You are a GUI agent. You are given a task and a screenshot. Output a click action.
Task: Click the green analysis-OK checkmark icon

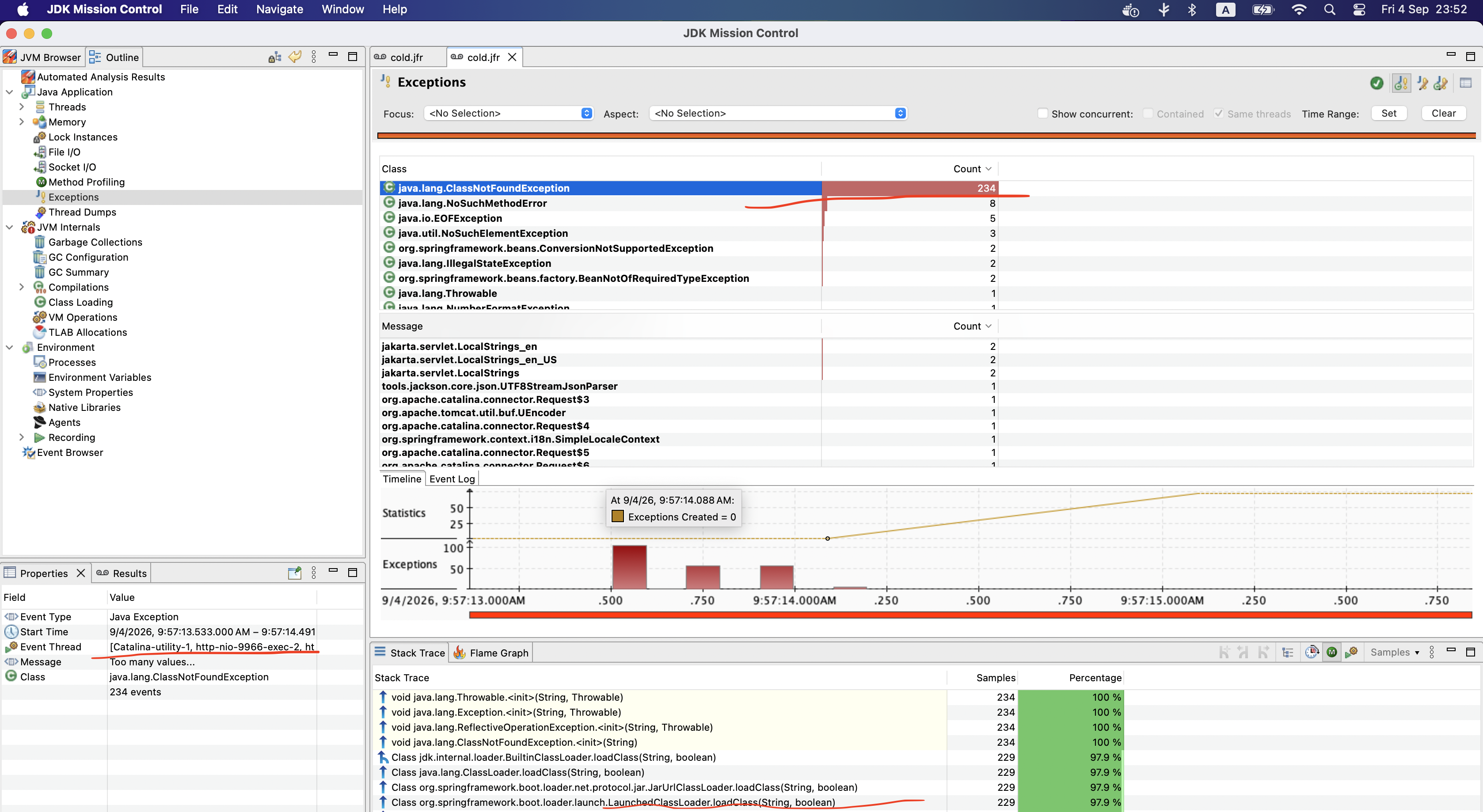click(1377, 83)
